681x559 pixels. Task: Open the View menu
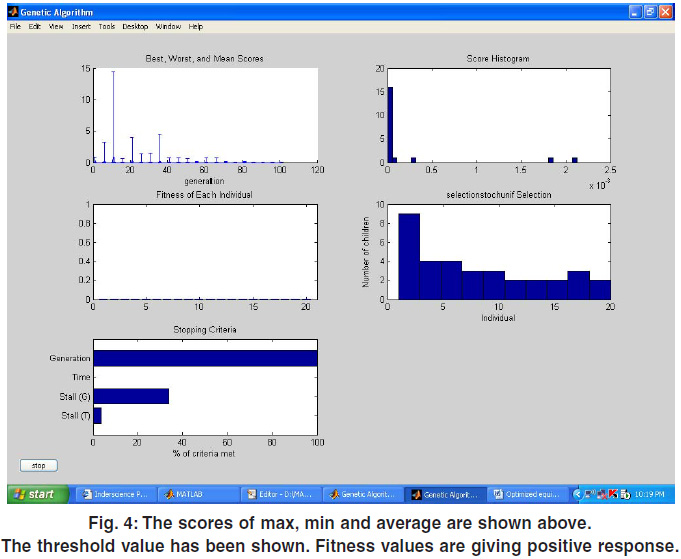(56, 26)
